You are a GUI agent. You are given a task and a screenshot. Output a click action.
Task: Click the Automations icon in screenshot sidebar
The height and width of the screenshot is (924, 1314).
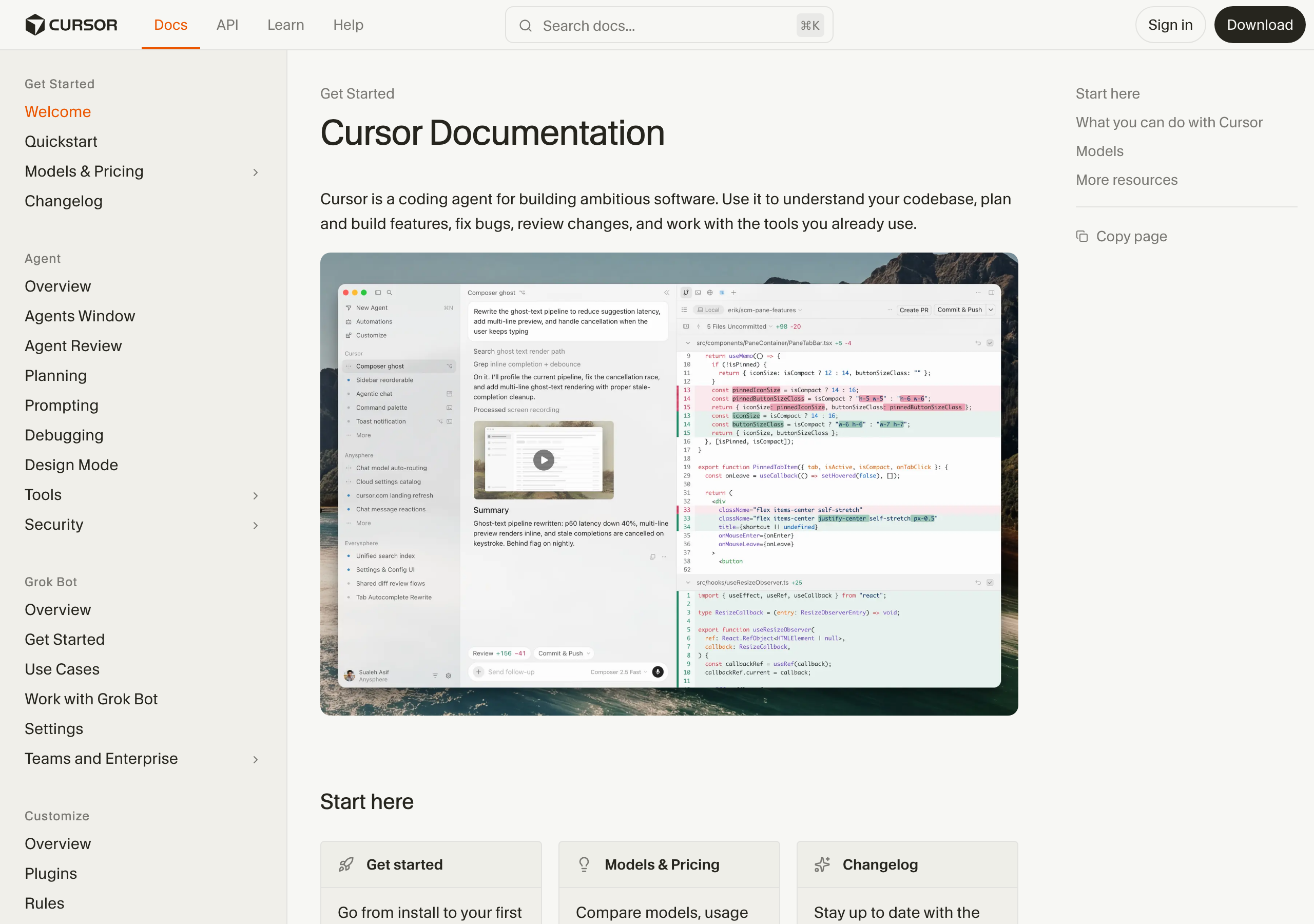tap(349, 322)
